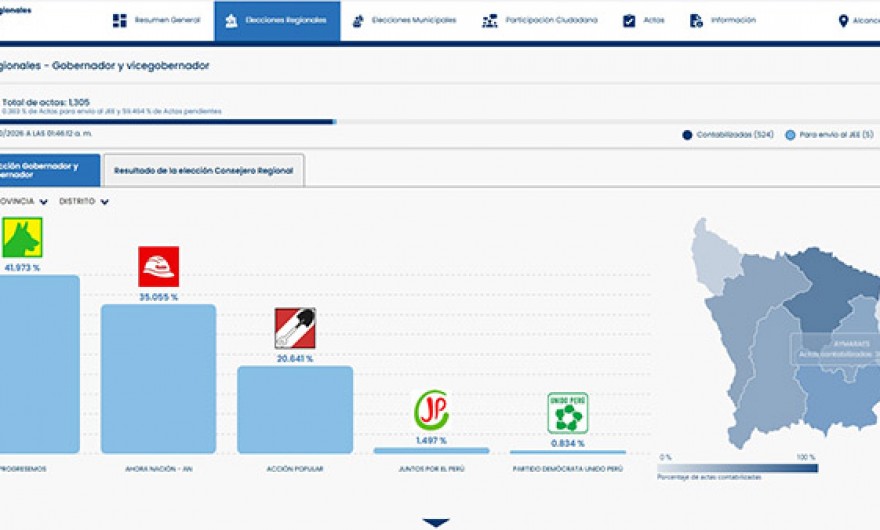The image size is (880, 530).
Task: Click the '1.497 %' value
Action: pos(431,441)
